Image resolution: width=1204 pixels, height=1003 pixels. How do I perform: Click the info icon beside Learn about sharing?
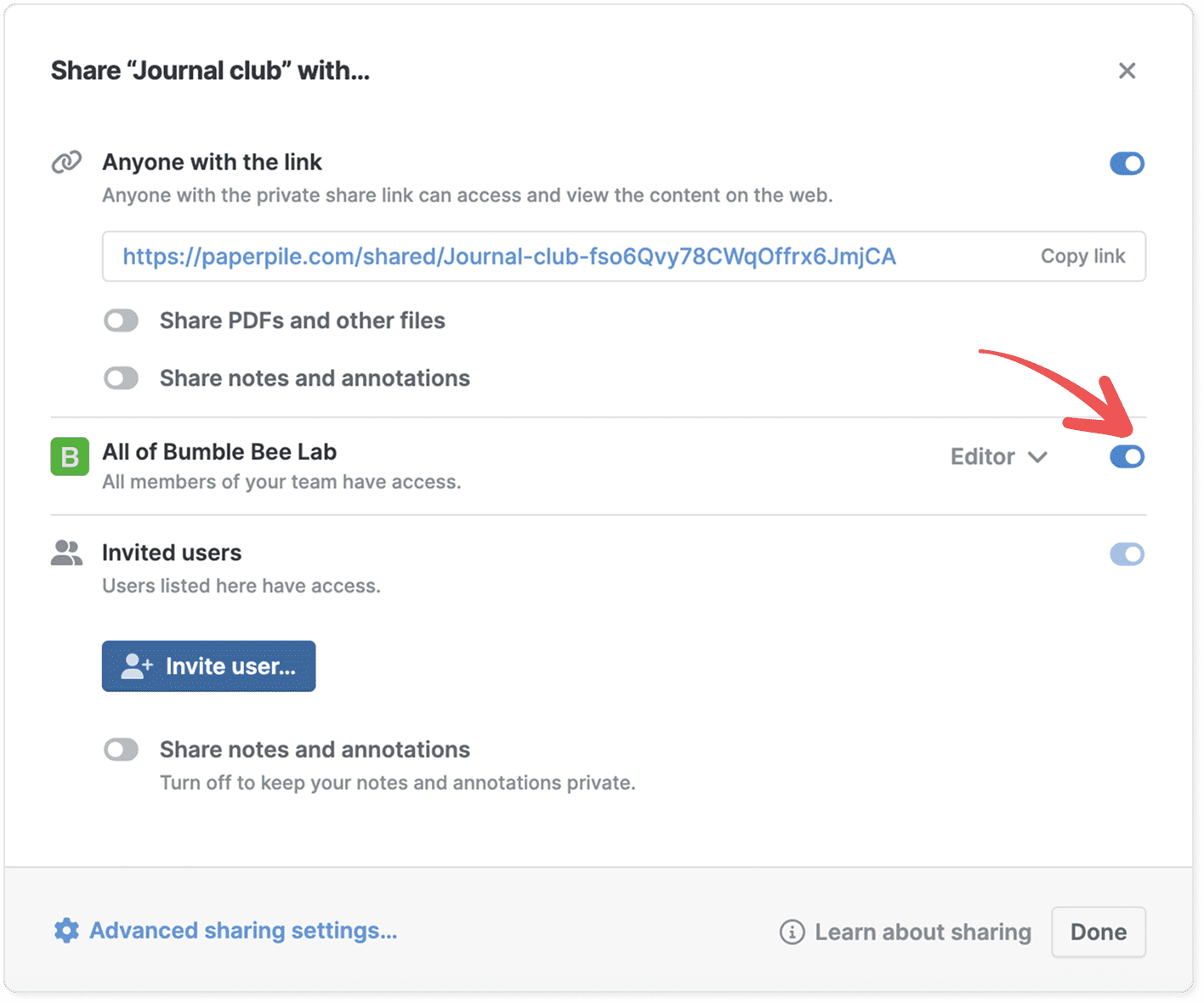point(792,932)
